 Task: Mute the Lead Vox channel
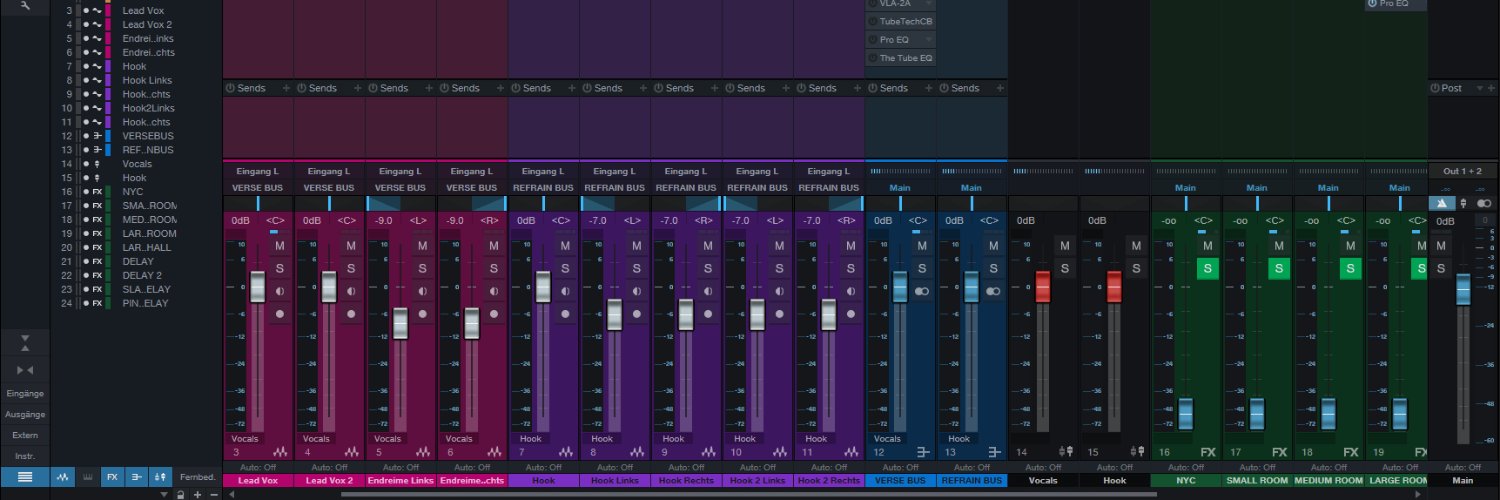(280, 246)
